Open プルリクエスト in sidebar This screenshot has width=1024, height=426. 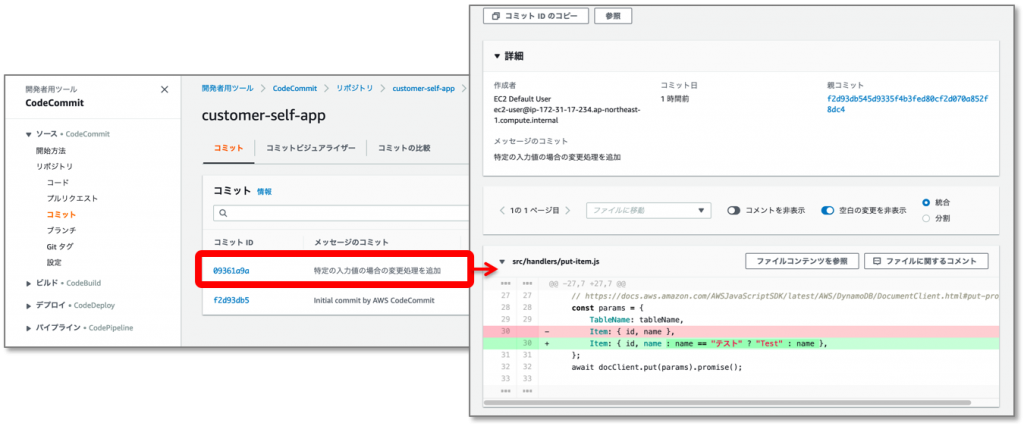click(72, 198)
